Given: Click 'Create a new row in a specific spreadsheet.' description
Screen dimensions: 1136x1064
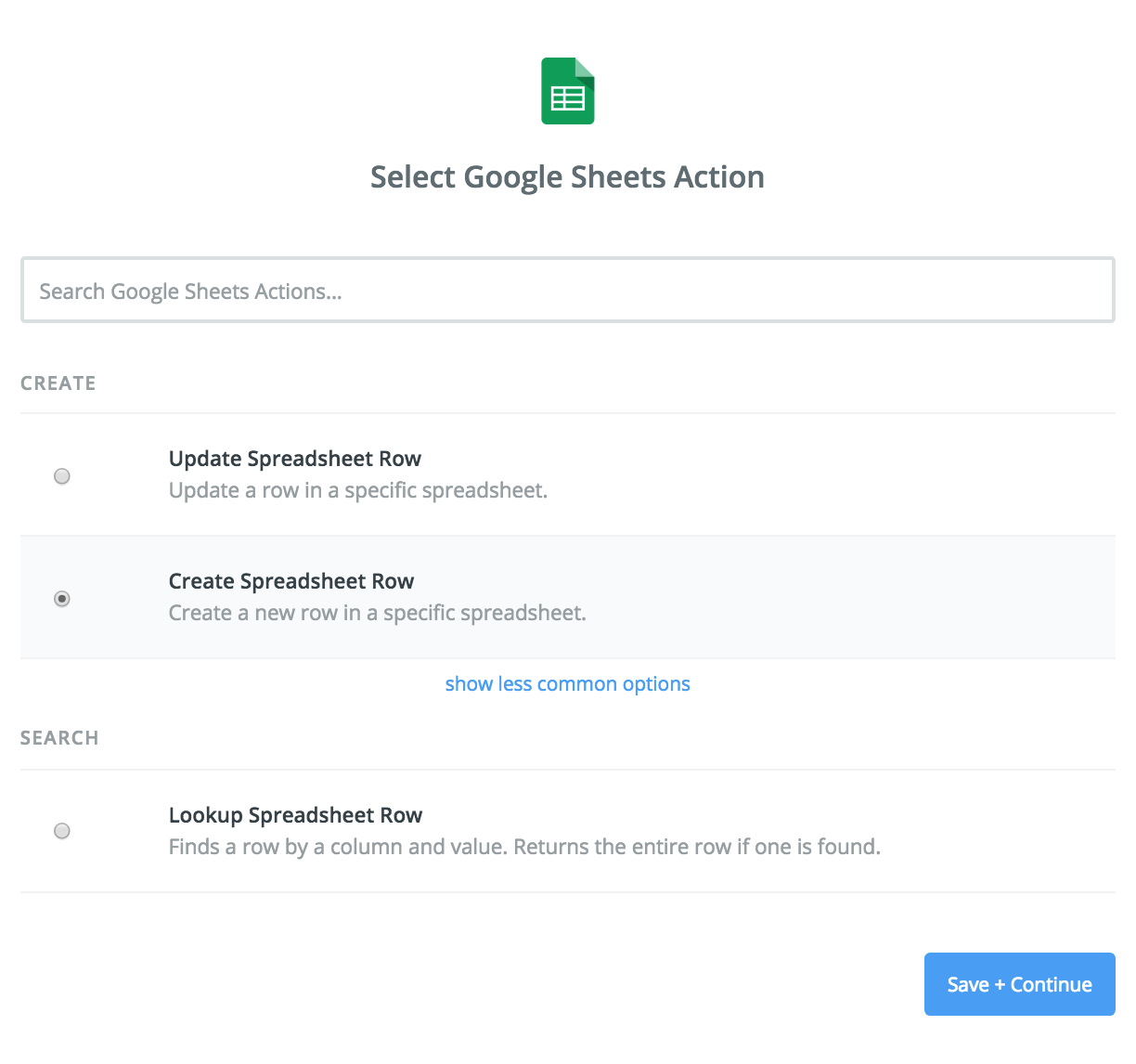Looking at the screenshot, I should [378, 613].
